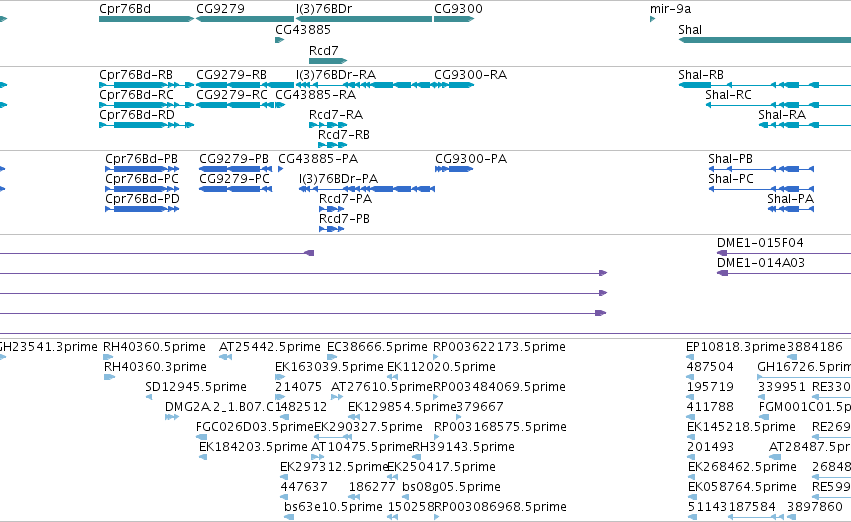Click the RP003168575.5prime EST label
Screen dimensions: 851x522
[x=500, y=428]
